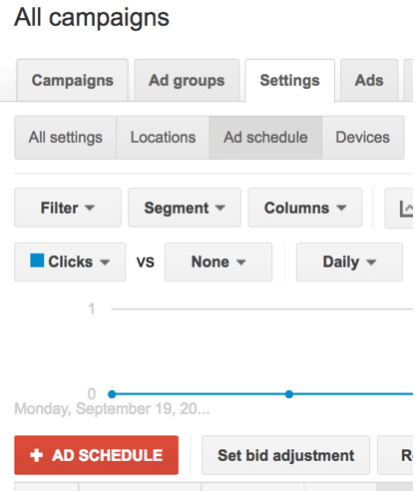Switch to the Campaigns tab
Screen dimensions: 417x491
pos(73,80)
